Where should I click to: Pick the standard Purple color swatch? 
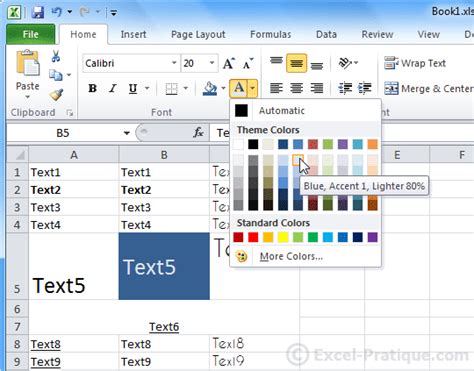(373, 237)
